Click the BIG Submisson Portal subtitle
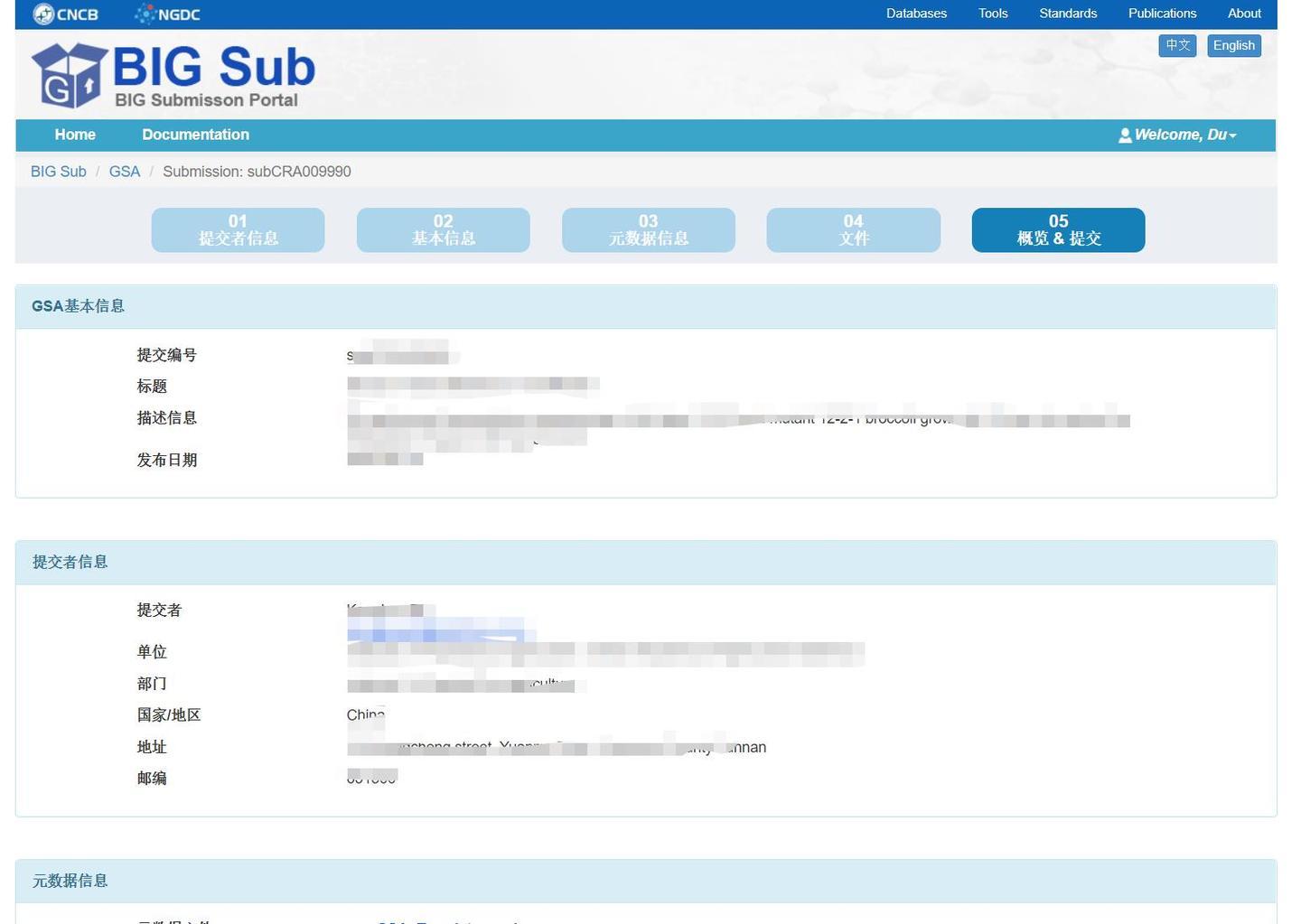1301x924 pixels. pyautogui.click(x=206, y=100)
